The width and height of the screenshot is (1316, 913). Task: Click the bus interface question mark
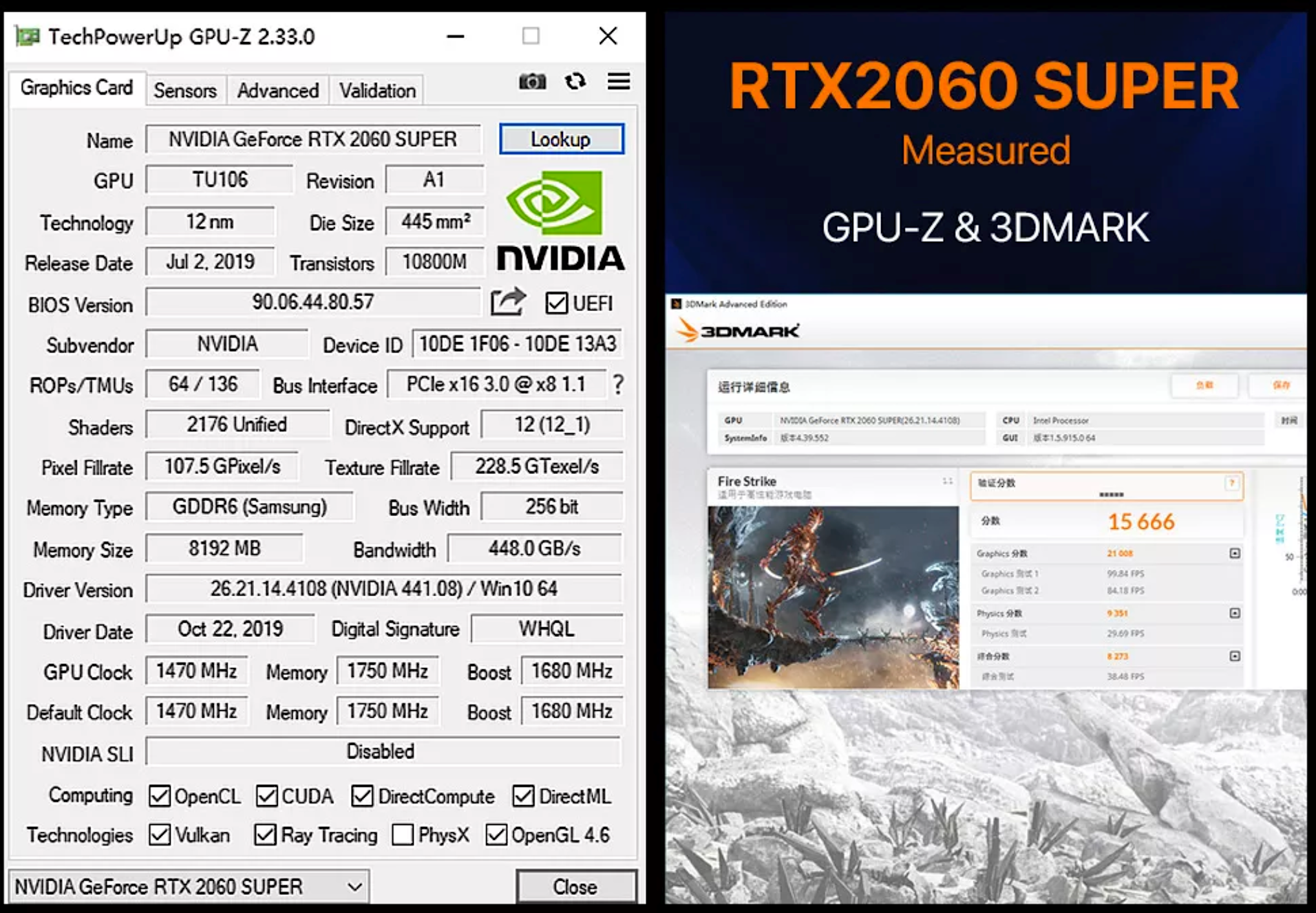coord(618,385)
